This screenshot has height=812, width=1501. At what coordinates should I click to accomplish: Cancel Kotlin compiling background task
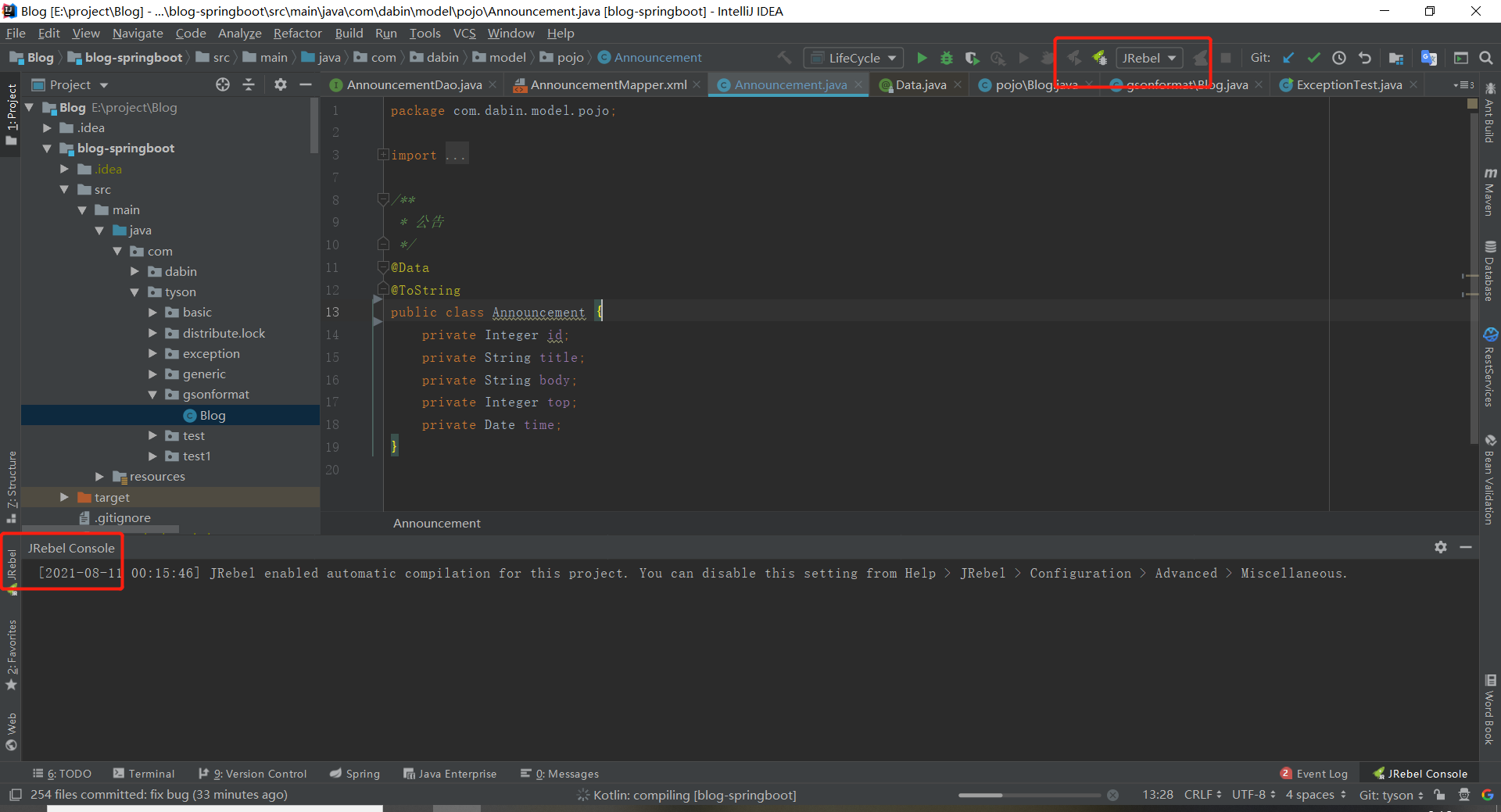(x=1112, y=795)
